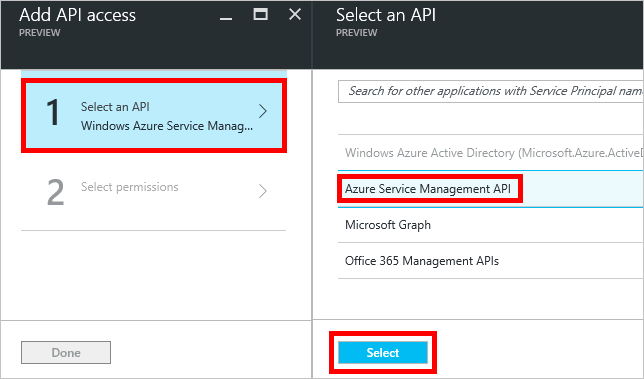Choose Azure Service Management API
This screenshot has width=644, height=379.
click(491, 189)
